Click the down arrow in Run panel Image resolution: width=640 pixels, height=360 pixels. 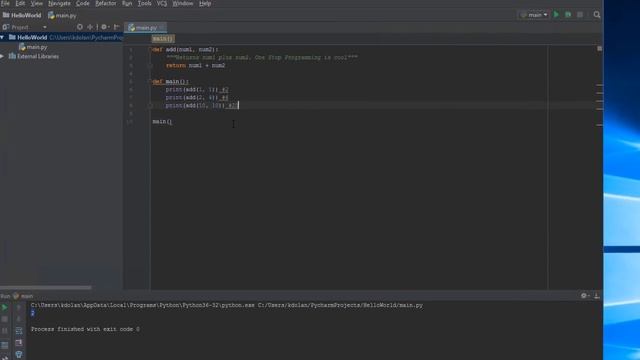point(19,319)
